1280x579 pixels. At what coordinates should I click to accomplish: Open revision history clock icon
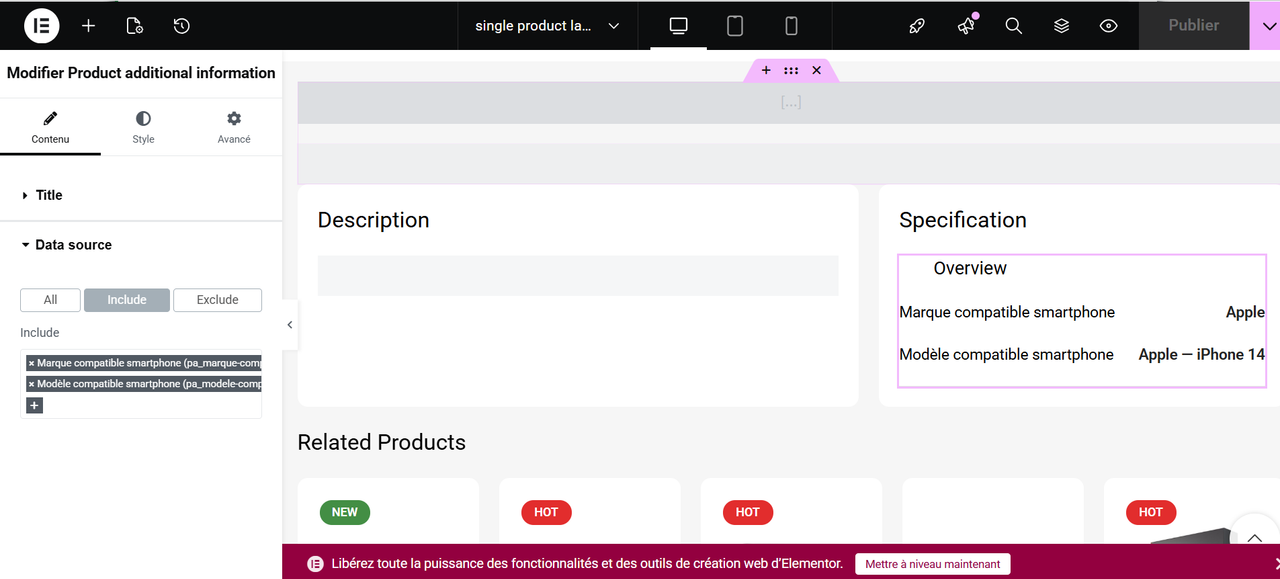click(x=181, y=26)
